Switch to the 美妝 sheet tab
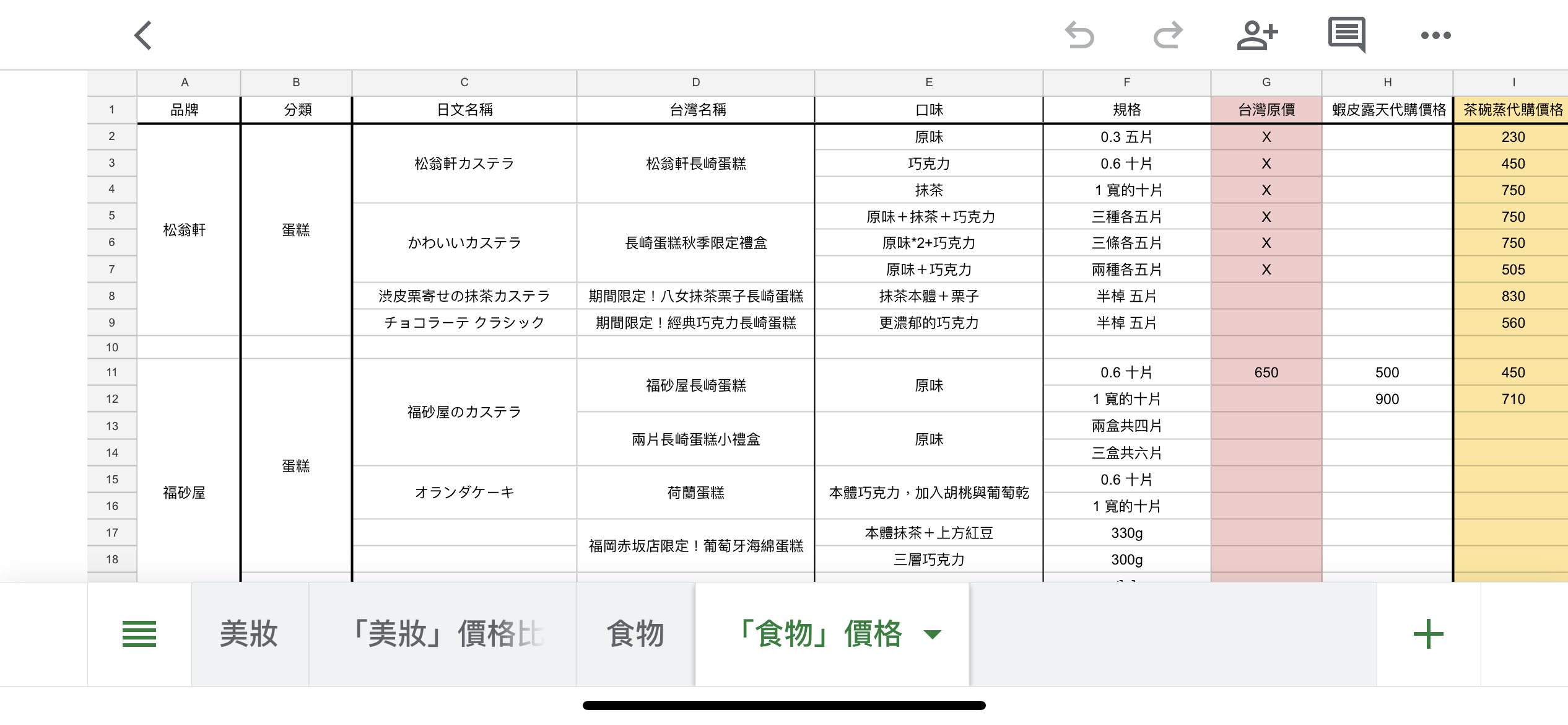1568x725 pixels. coord(250,634)
